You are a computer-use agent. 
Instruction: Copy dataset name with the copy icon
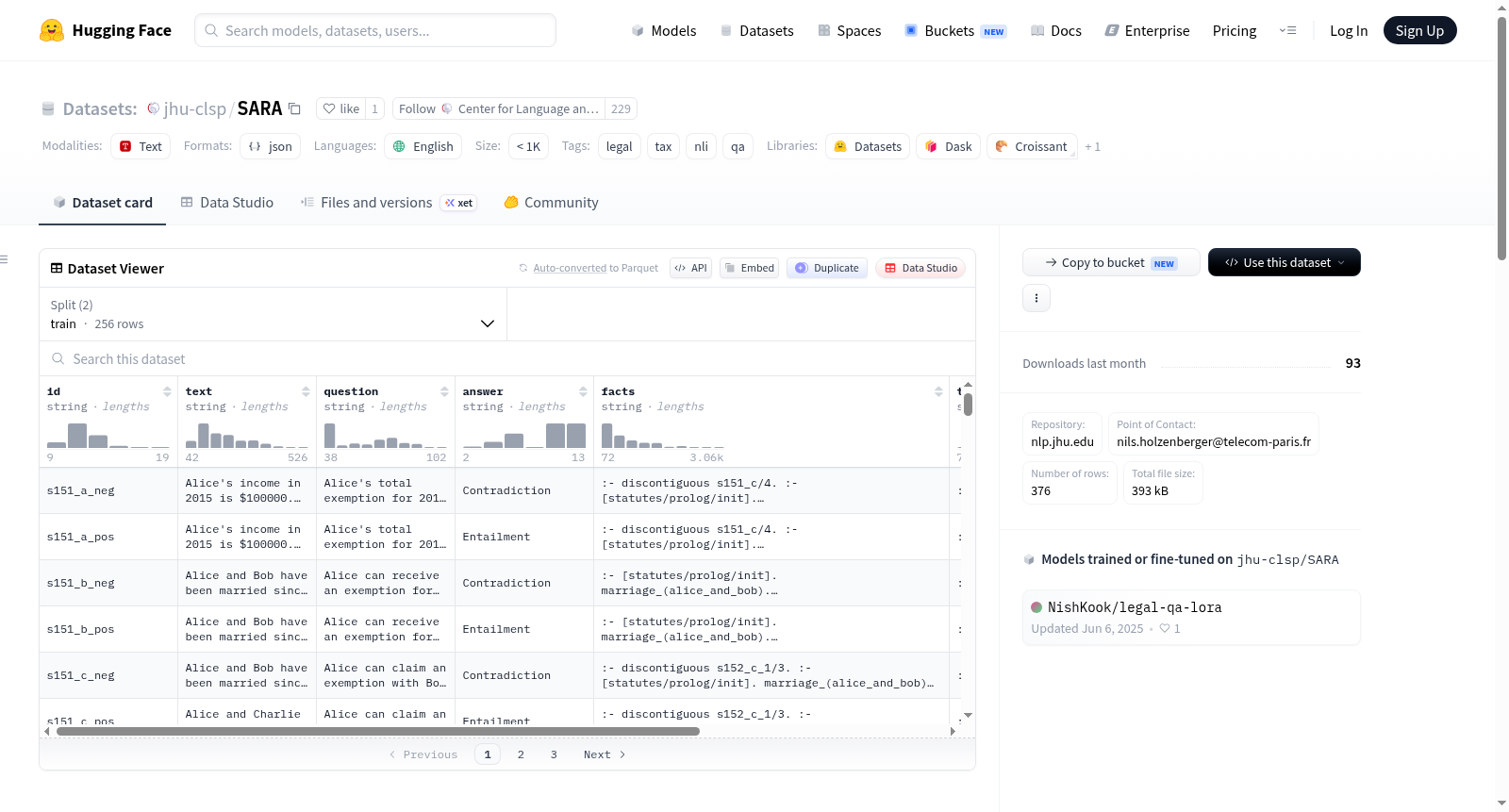pyautogui.click(x=294, y=108)
